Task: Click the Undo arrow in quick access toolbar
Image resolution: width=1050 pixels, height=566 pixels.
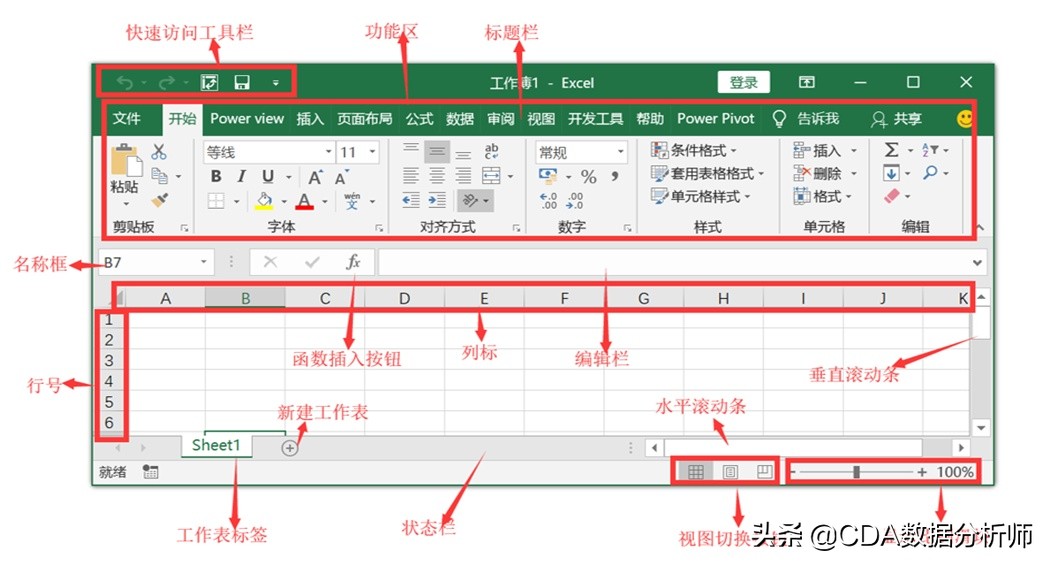Action: coord(125,82)
